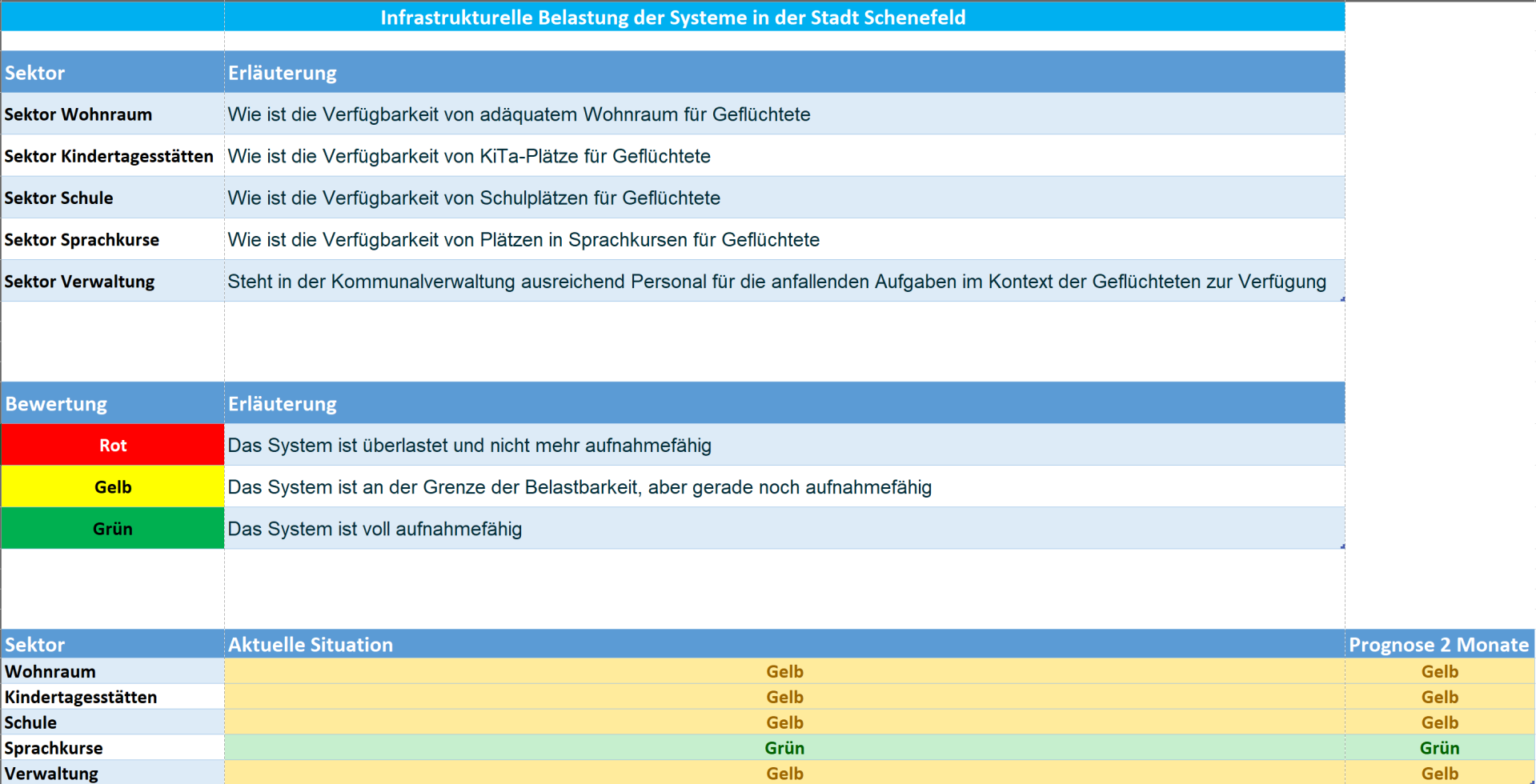Click the 'Aktuelle Situation' column header
Viewport: 1536px width, 784px height.
[x=784, y=644]
